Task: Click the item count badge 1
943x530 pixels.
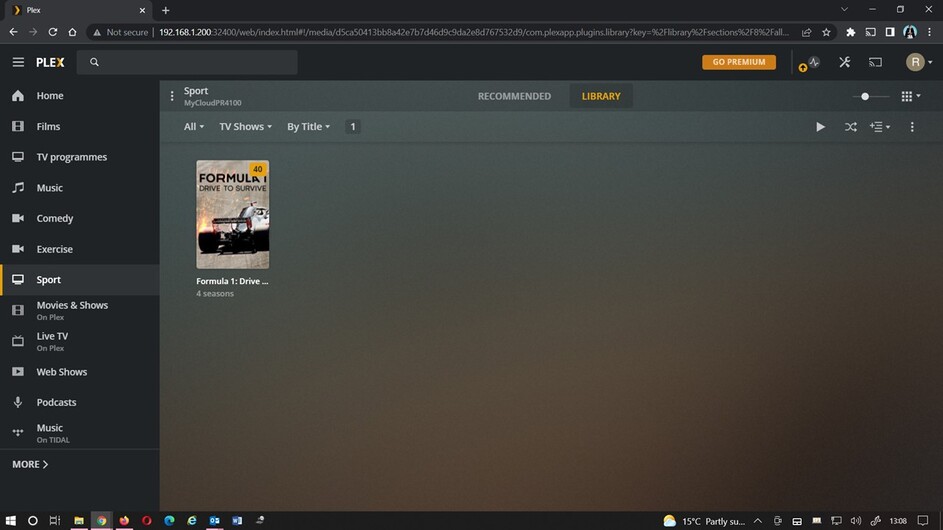Action: [353, 126]
